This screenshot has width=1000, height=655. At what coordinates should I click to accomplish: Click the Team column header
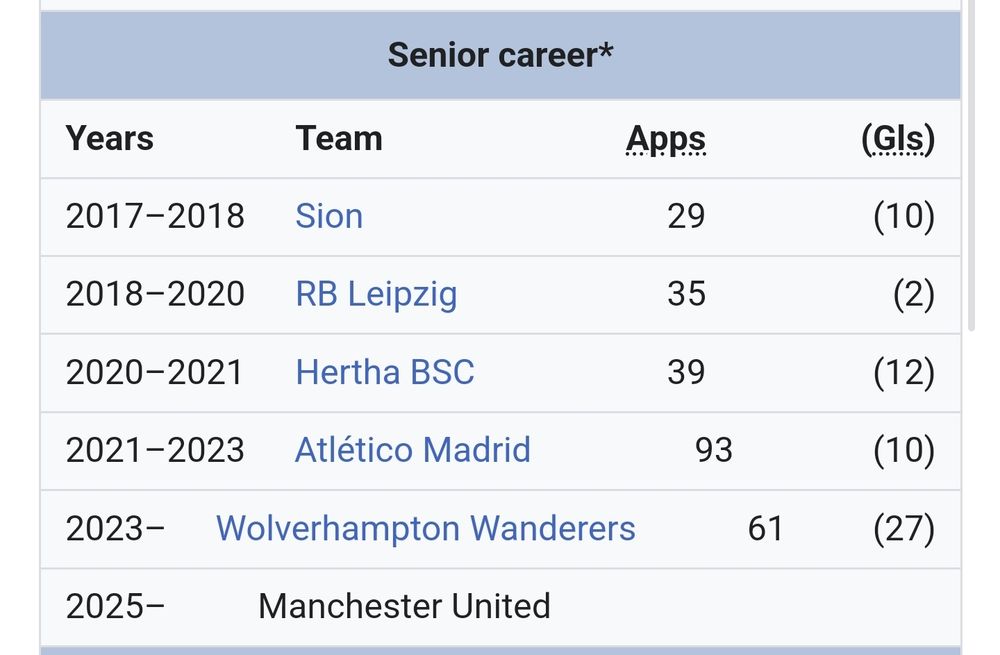pos(339,138)
